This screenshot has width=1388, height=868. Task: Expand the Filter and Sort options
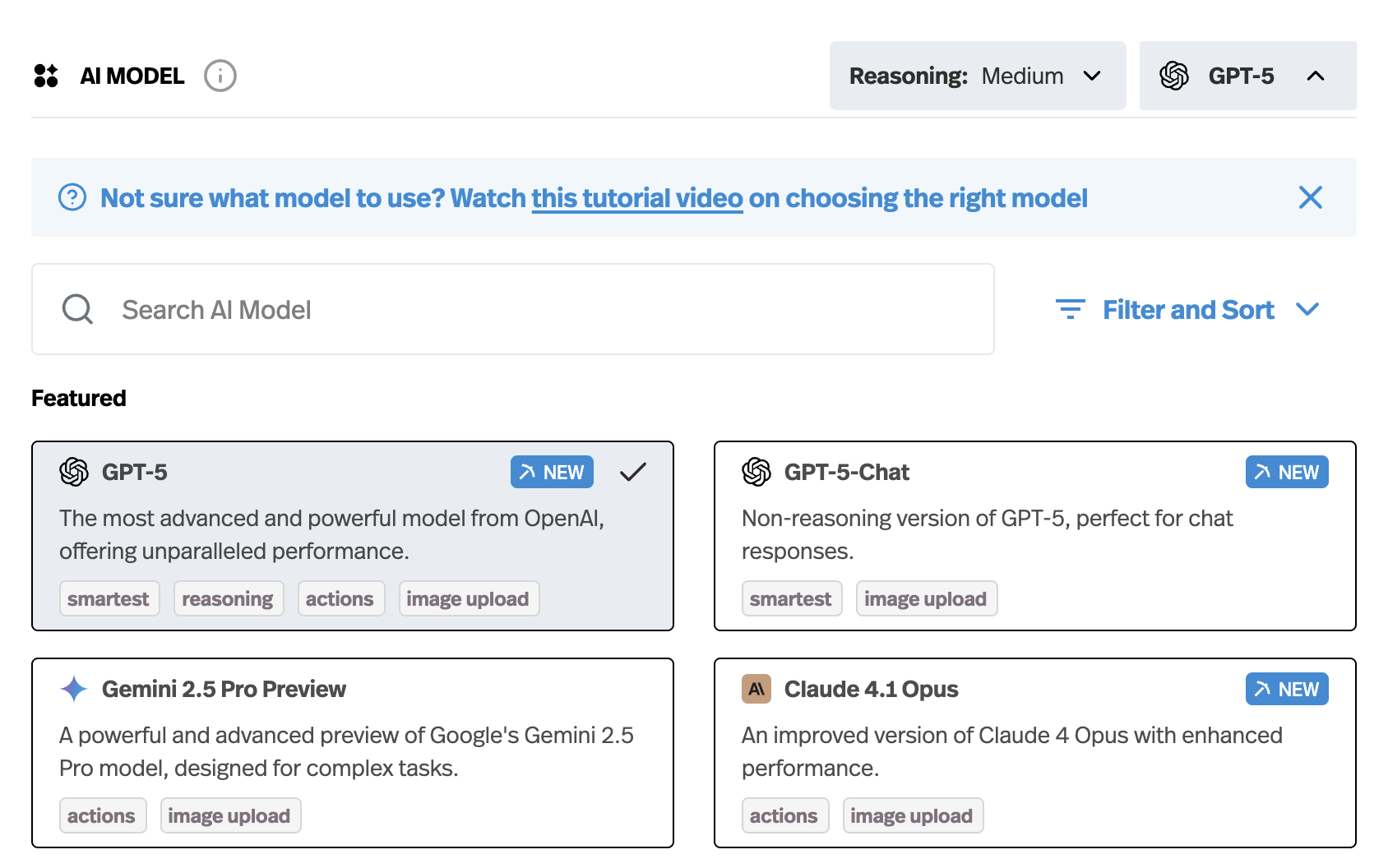1187,310
